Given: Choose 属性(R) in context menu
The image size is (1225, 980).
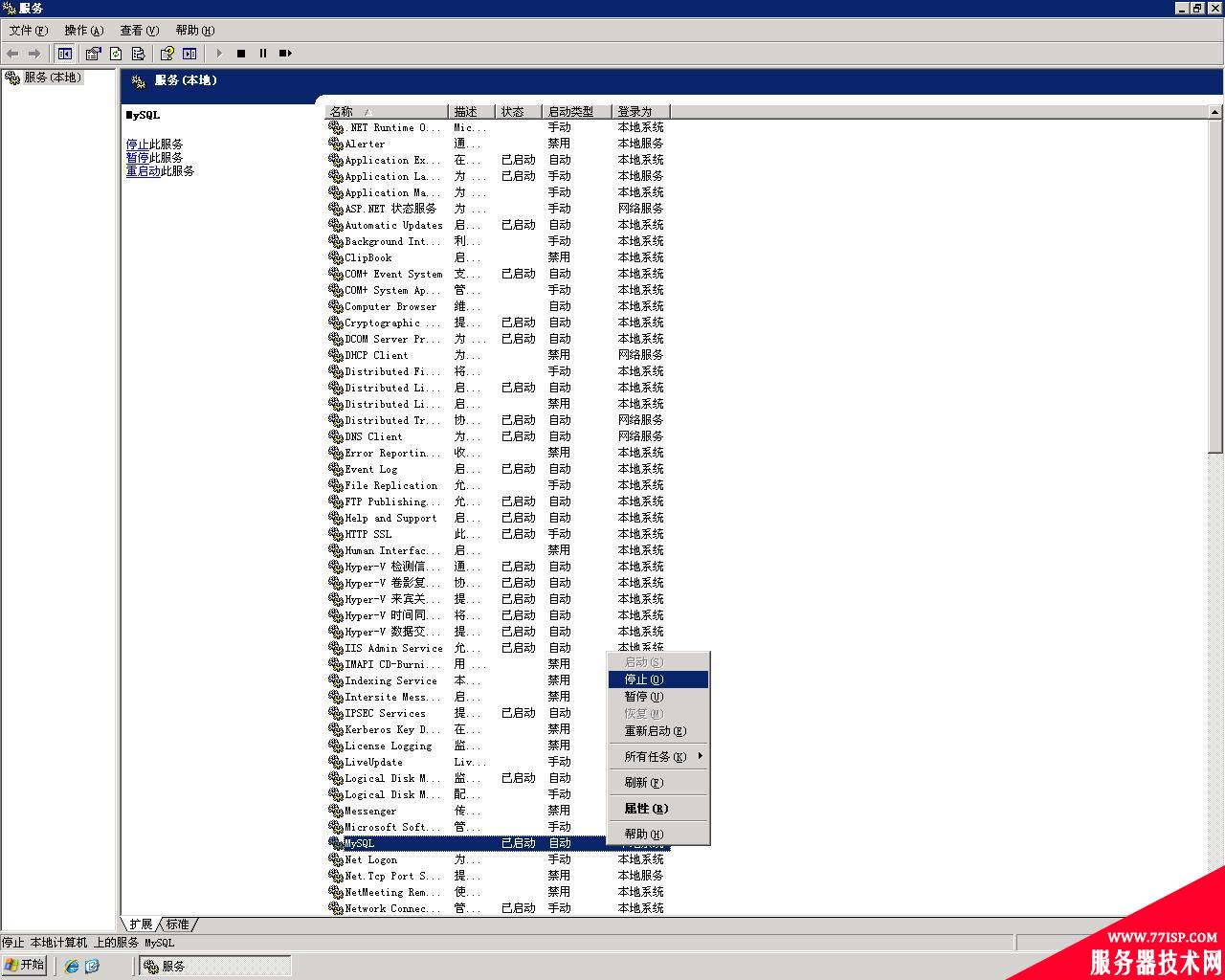Looking at the screenshot, I should tap(658, 809).
